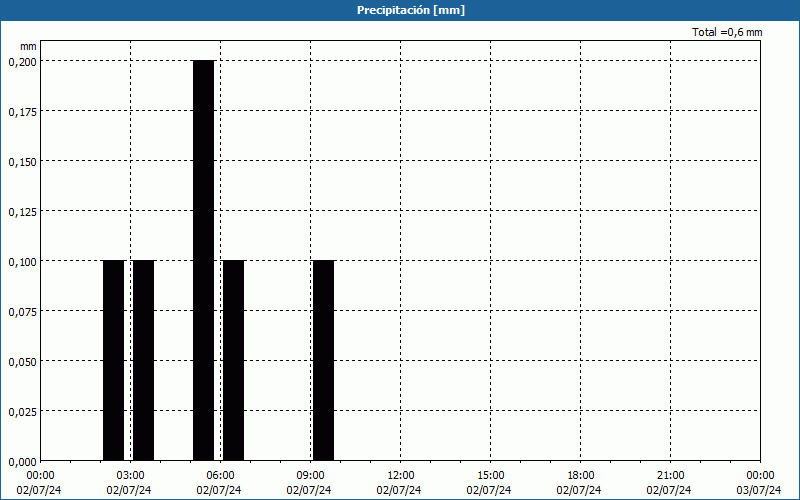
Task: Click the Precipitación [mm] chart title
Action: 411,10
